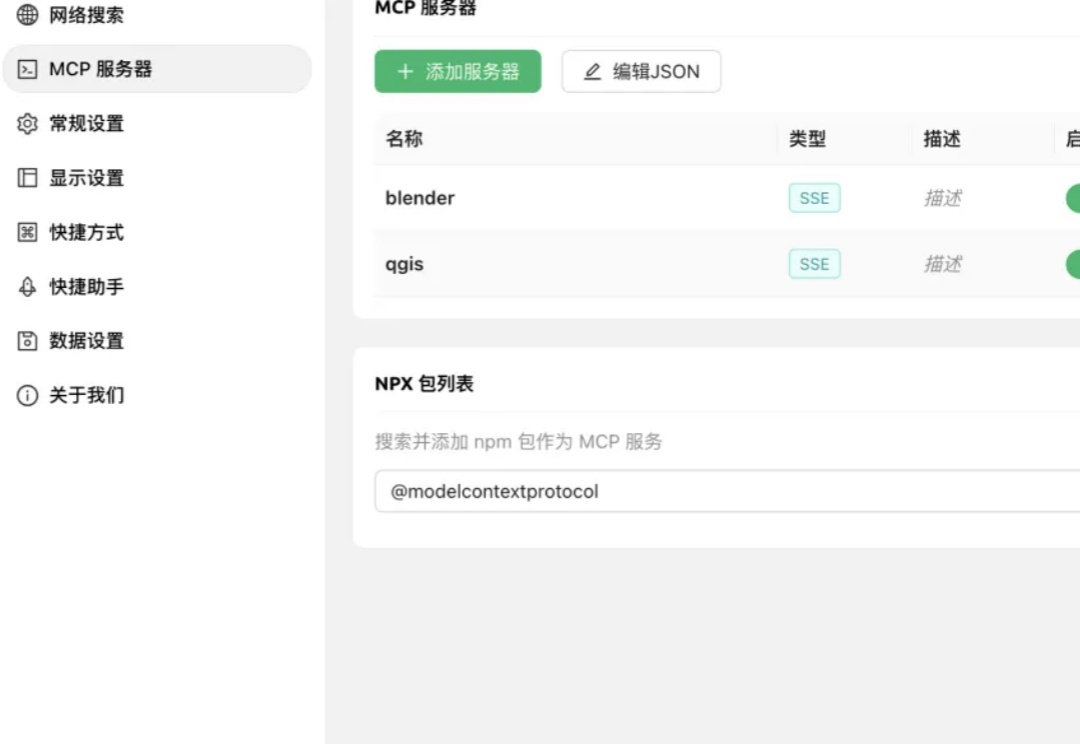Click the 编辑JSON button
Screen dimensions: 1080x744
point(641,71)
